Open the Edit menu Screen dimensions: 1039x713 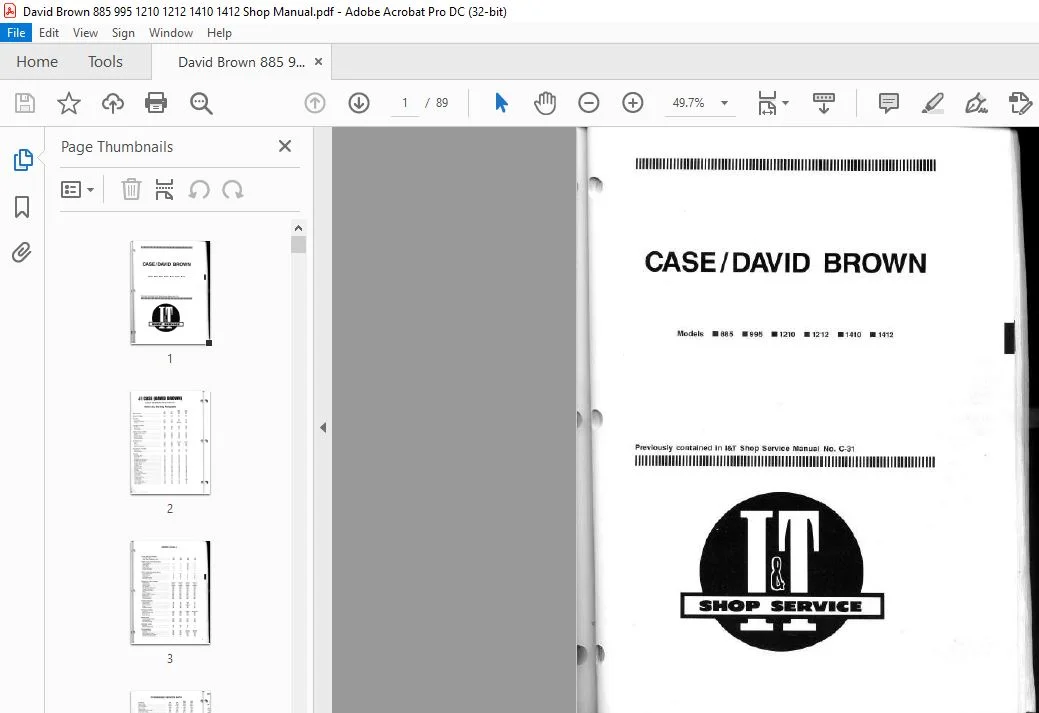(48, 32)
